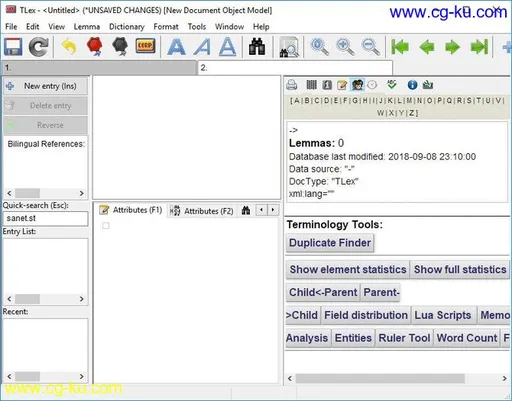
Task: Jump to last entry with green arrow
Action: [479, 47]
